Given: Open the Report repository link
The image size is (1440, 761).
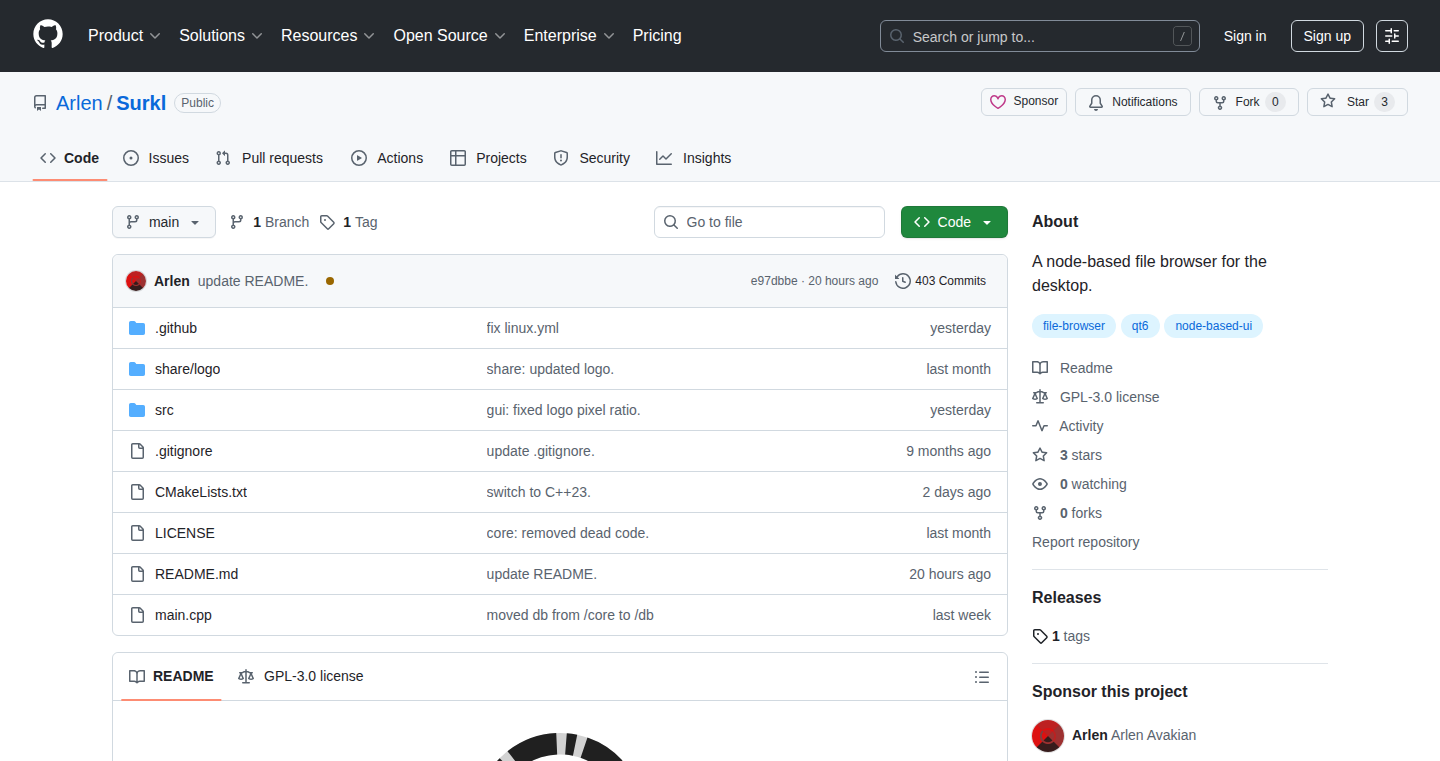Looking at the screenshot, I should 1086,542.
